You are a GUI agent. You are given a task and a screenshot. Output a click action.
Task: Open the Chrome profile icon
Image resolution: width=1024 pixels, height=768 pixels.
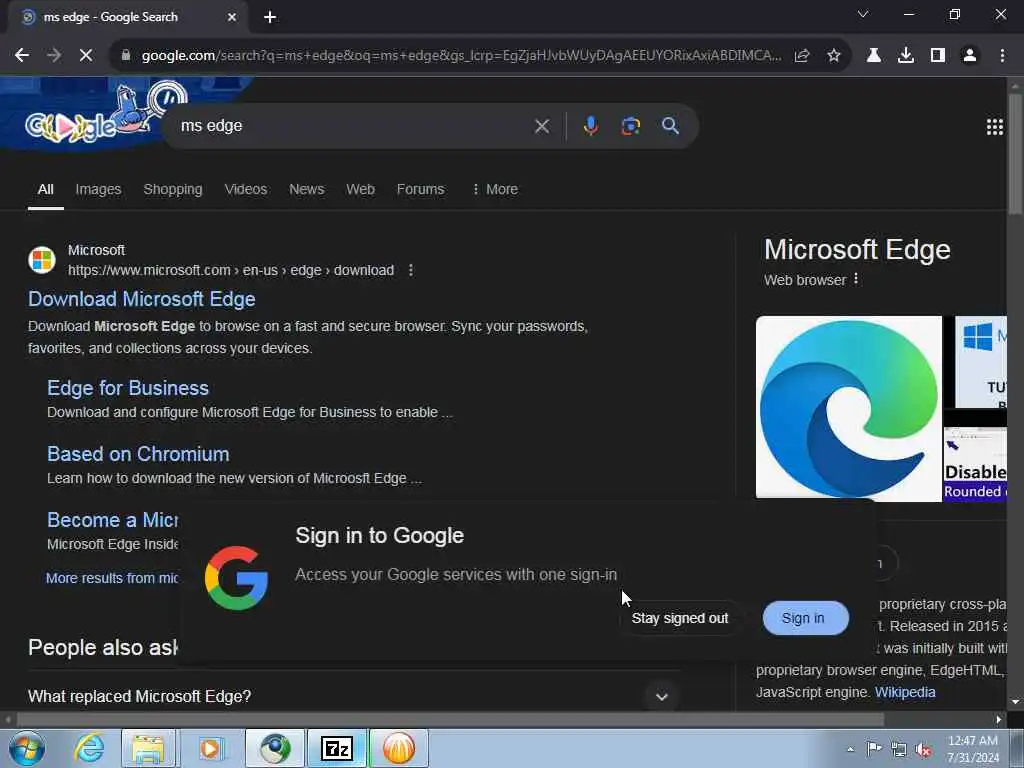(x=970, y=56)
